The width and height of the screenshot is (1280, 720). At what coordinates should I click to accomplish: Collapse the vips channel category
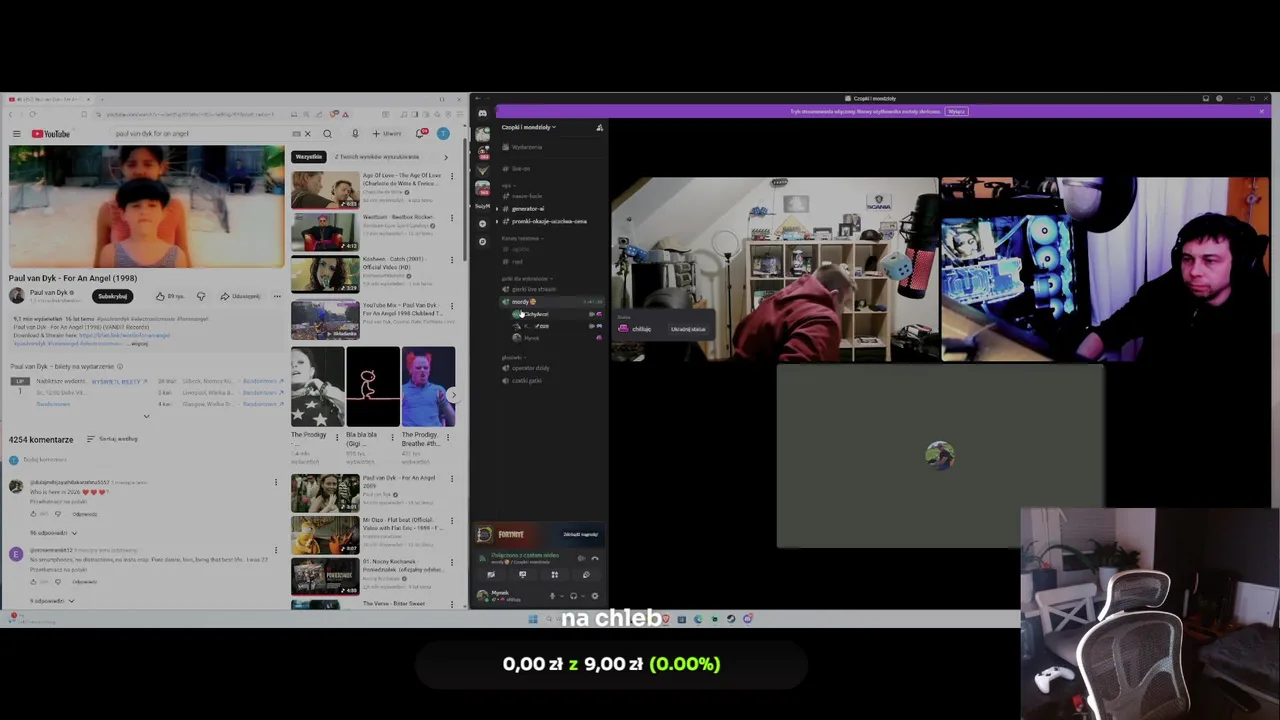pyautogui.click(x=509, y=186)
